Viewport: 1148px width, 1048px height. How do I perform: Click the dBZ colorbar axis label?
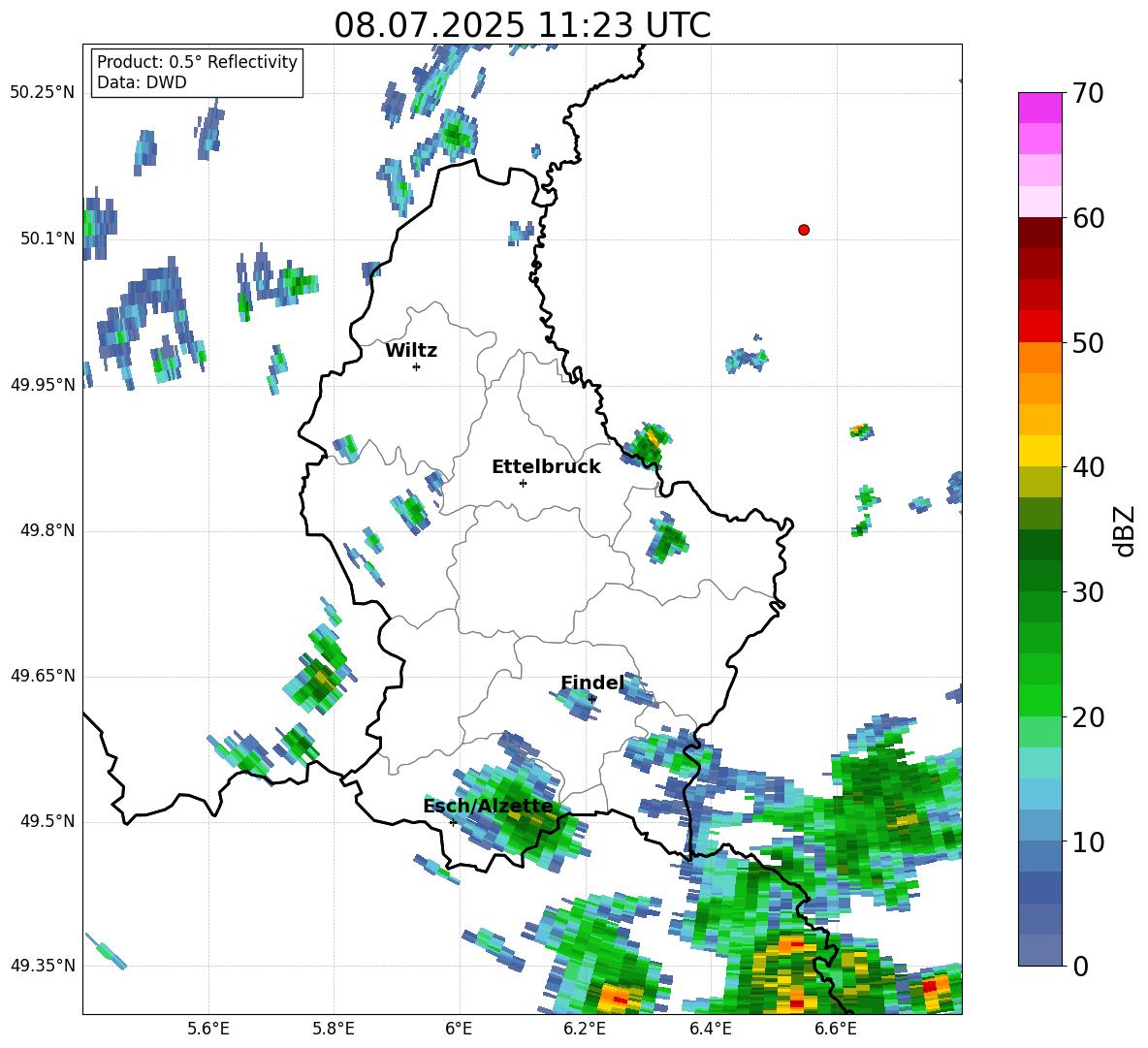tap(1124, 530)
